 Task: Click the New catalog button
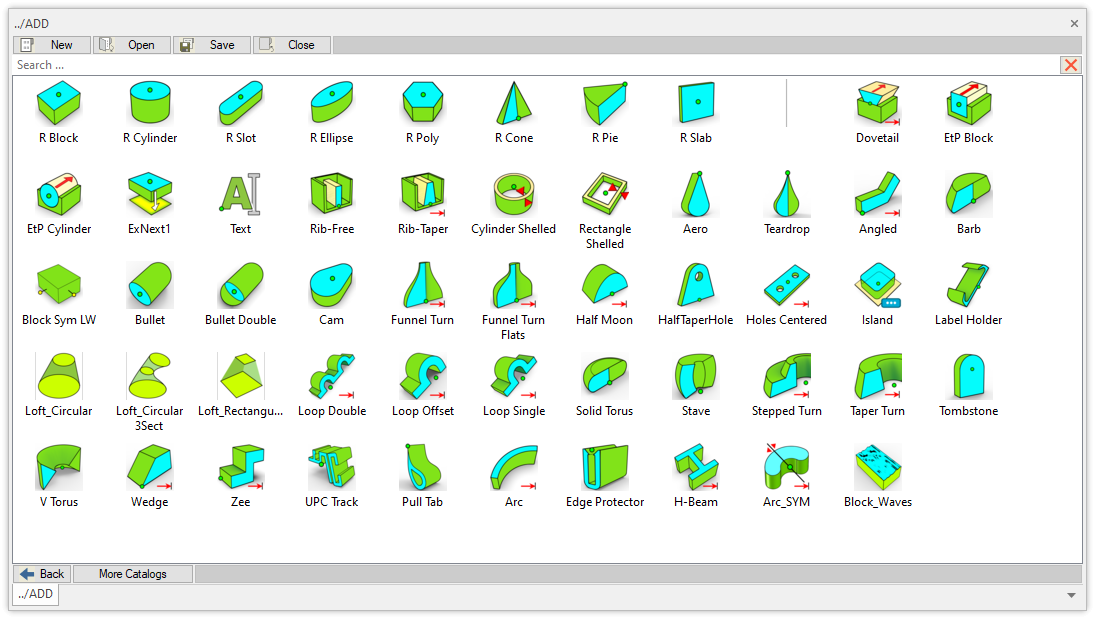[x=52, y=45]
